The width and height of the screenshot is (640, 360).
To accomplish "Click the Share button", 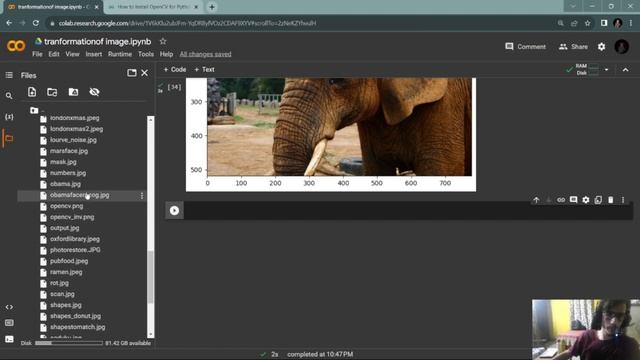I will (573, 47).
